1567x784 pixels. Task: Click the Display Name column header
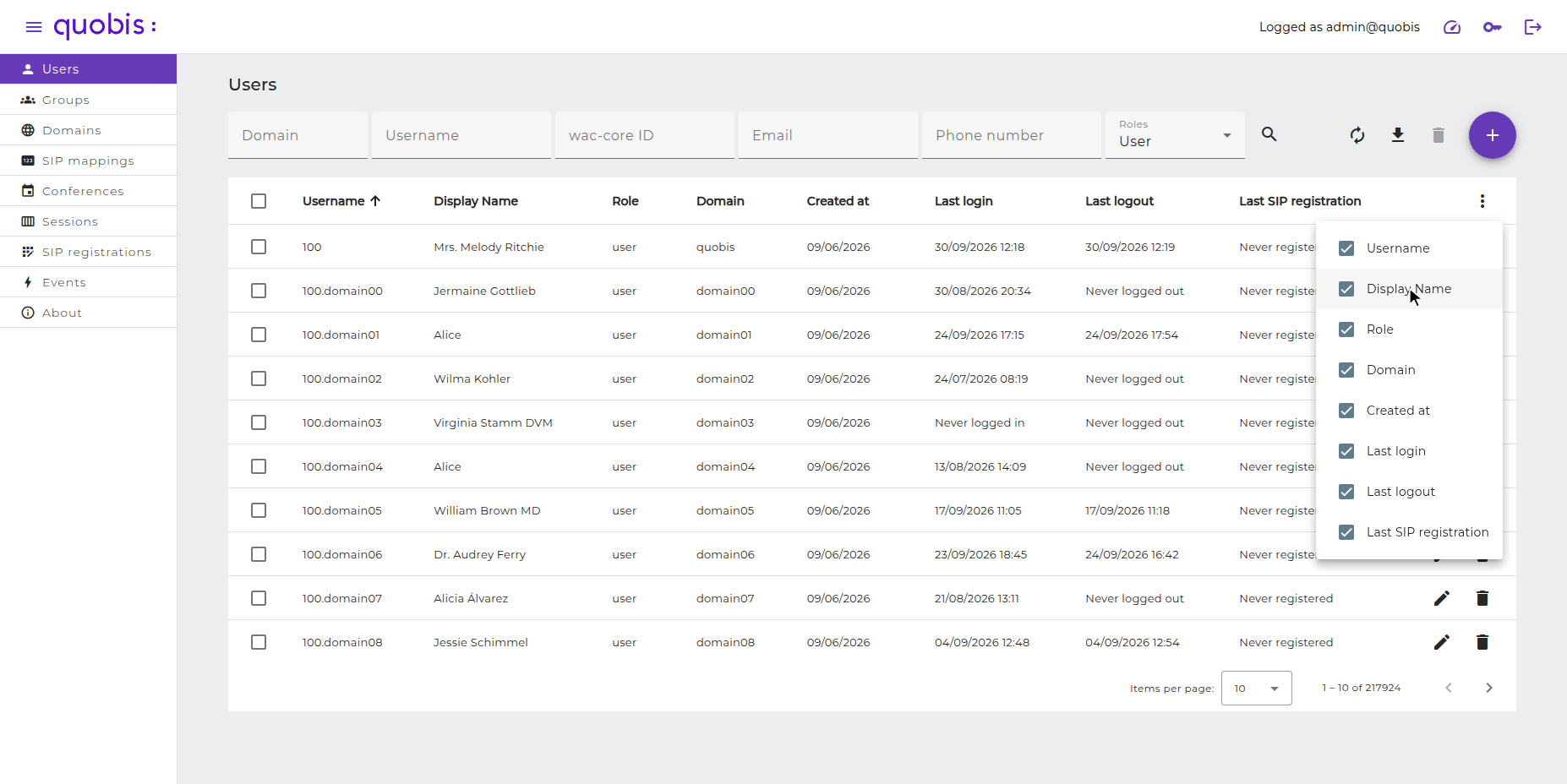476,201
